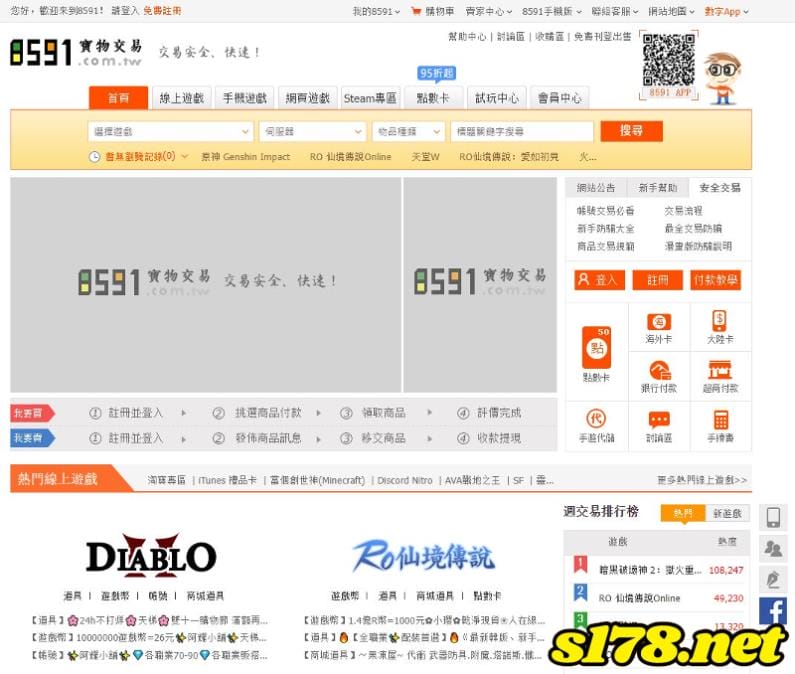Select the 首頁 navigation tab
Viewport: 795px width, 674px height.
coord(119,98)
